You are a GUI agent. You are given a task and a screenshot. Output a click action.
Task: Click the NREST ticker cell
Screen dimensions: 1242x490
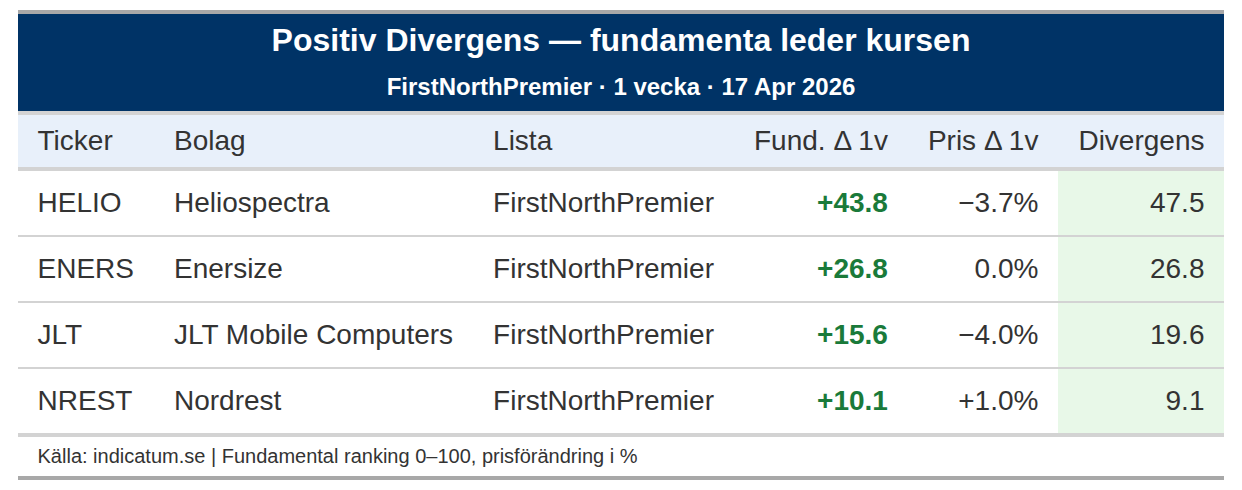[84, 401]
